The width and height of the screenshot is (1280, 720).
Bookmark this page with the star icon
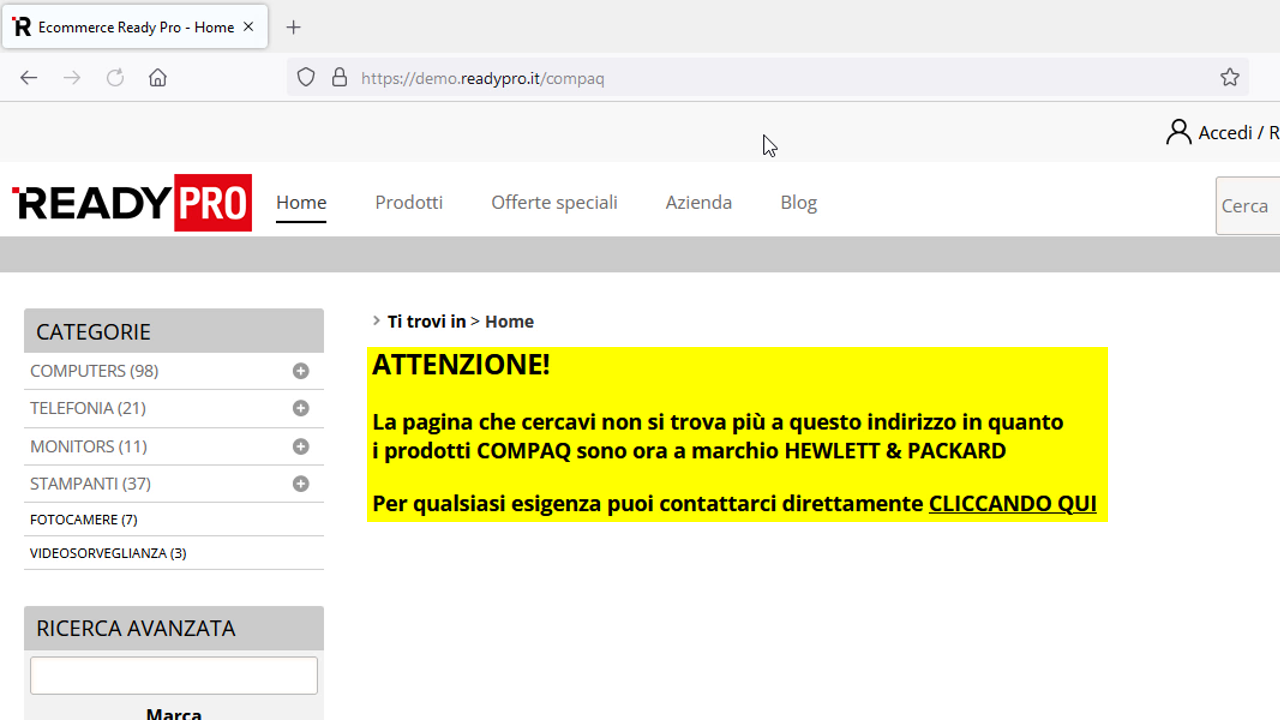[x=1230, y=78]
